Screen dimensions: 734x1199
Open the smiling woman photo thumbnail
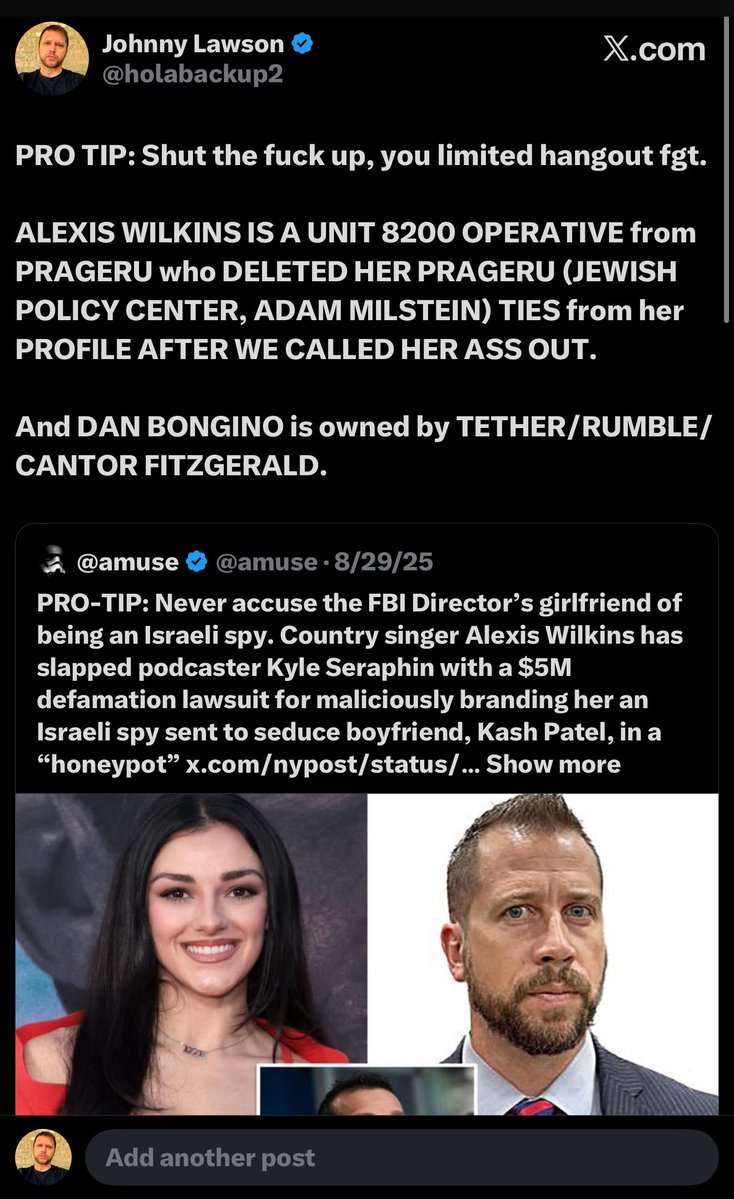pyautogui.click(x=191, y=954)
